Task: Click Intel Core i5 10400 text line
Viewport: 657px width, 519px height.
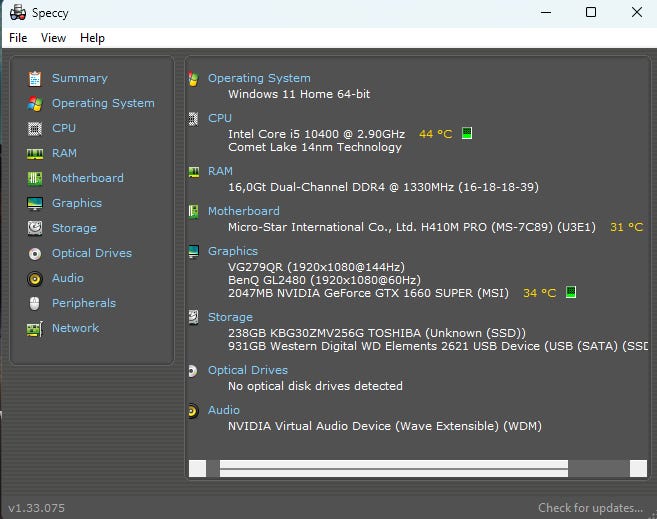Action: [316, 134]
